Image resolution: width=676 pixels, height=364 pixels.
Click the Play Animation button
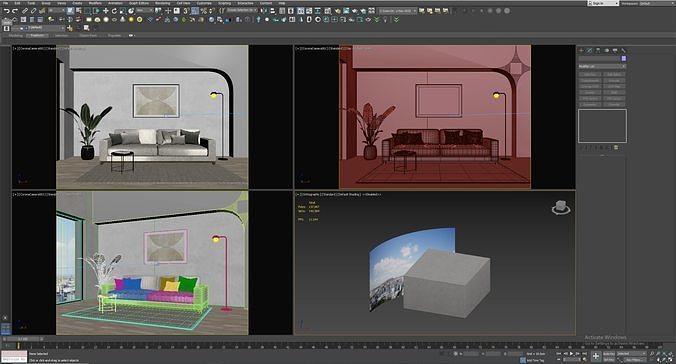coord(571,354)
